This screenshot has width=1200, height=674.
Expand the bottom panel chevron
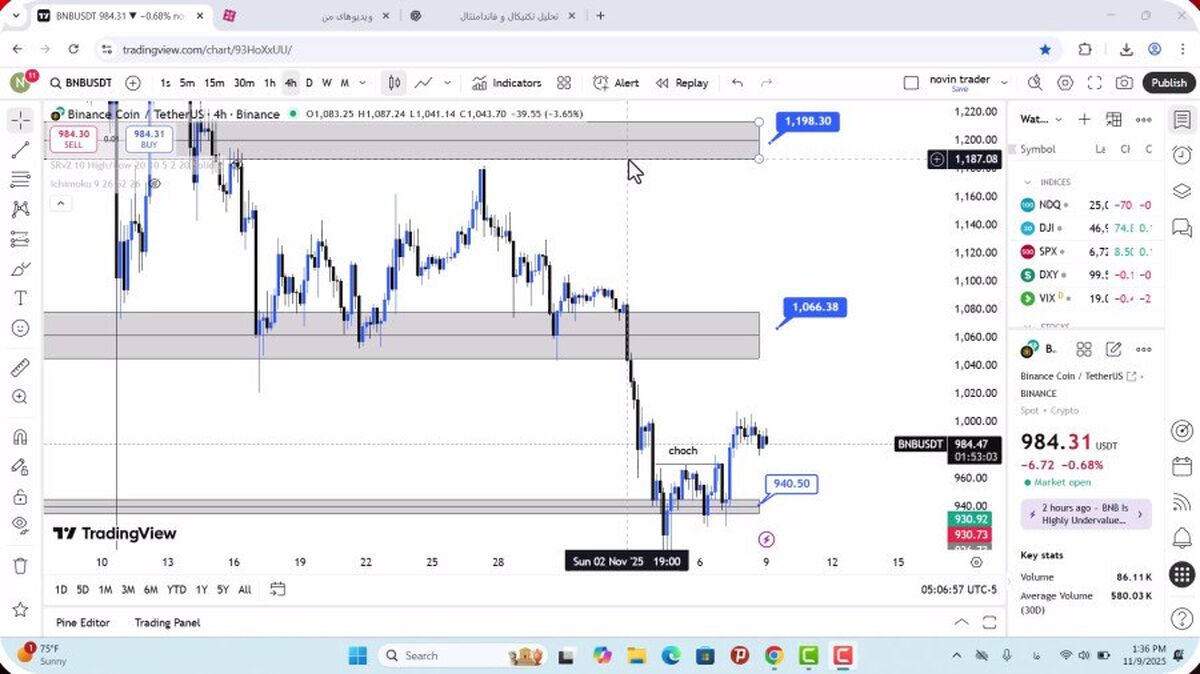pos(961,622)
